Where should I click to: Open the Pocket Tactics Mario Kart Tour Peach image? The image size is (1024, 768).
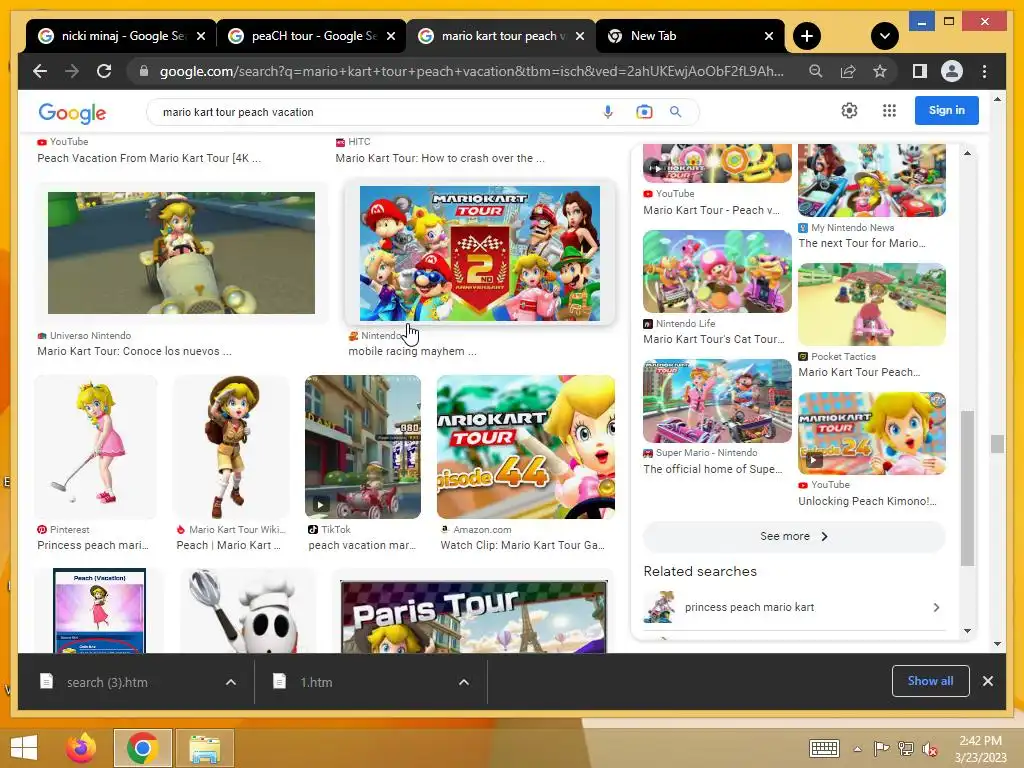[872, 304]
